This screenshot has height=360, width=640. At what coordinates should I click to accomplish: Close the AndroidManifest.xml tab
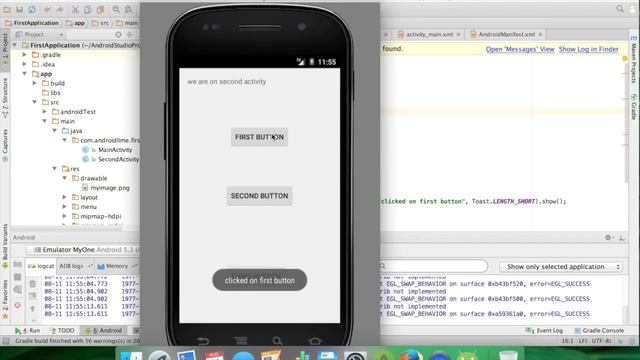point(540,35)
